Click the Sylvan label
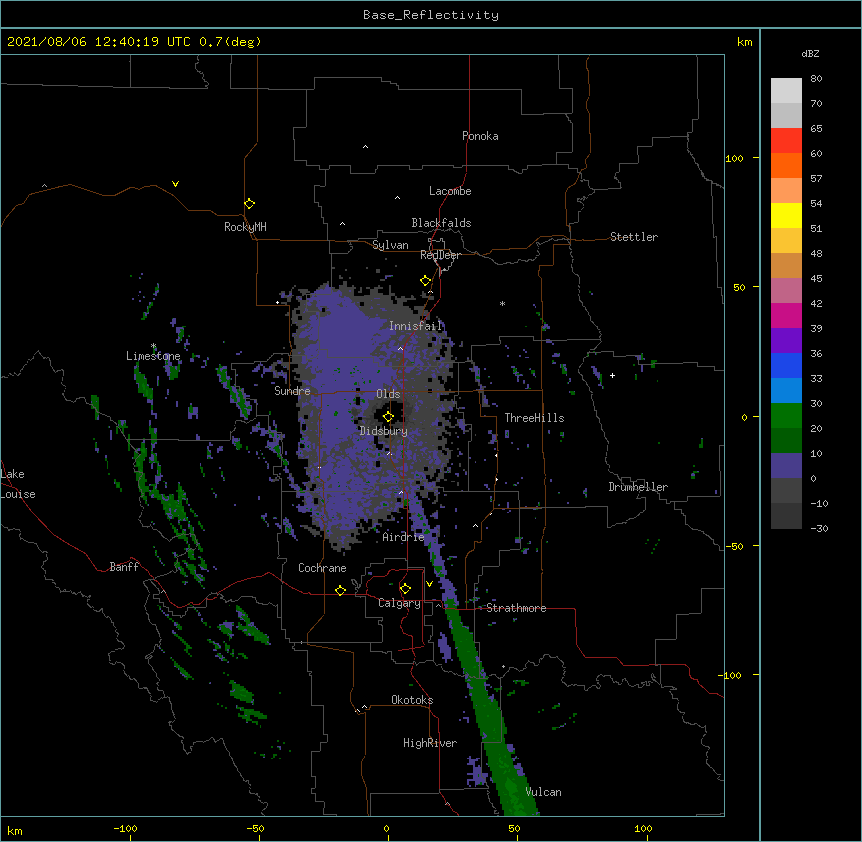 pos(390,245)
